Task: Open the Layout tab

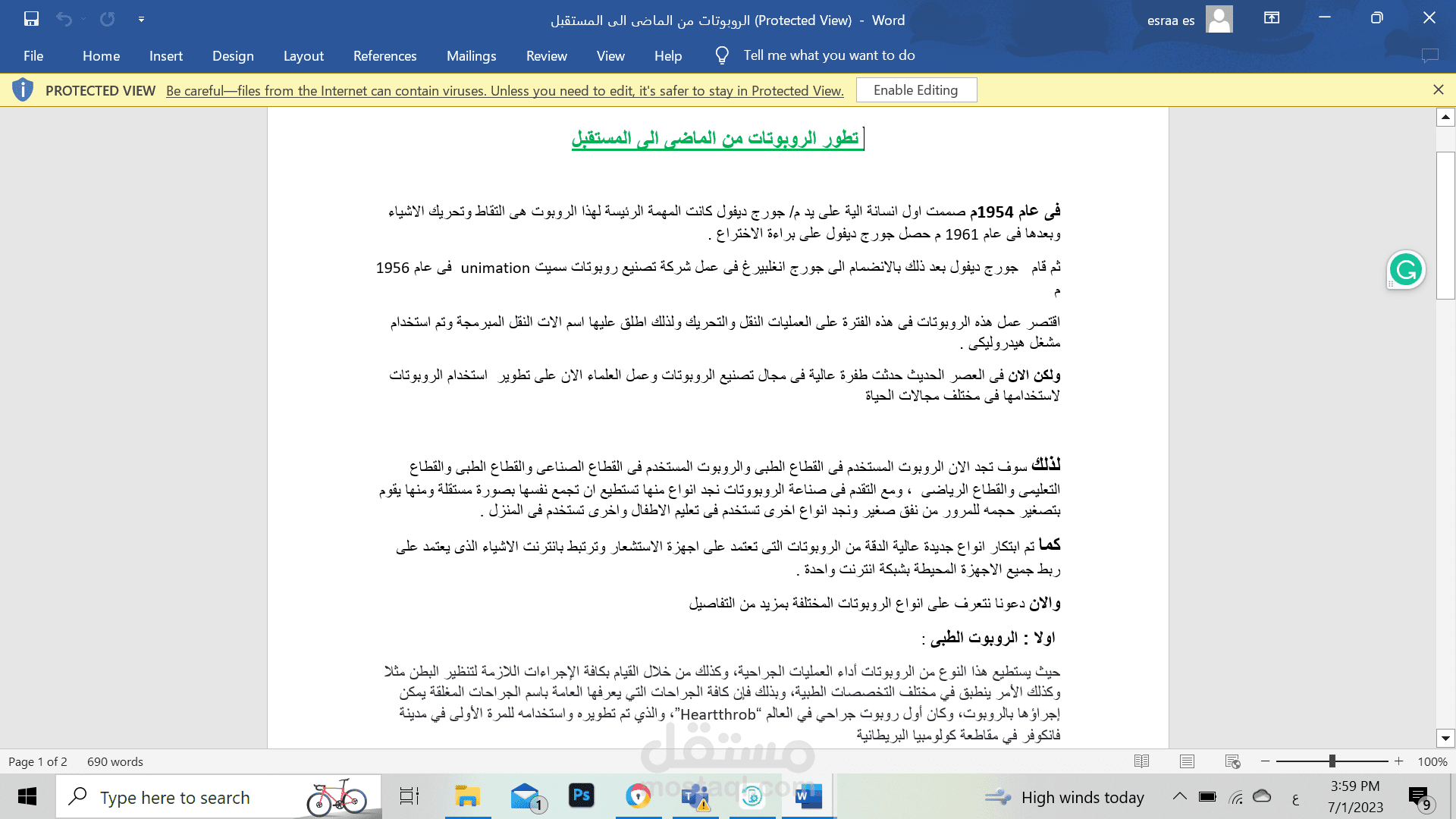Action: tap(303, 55)
